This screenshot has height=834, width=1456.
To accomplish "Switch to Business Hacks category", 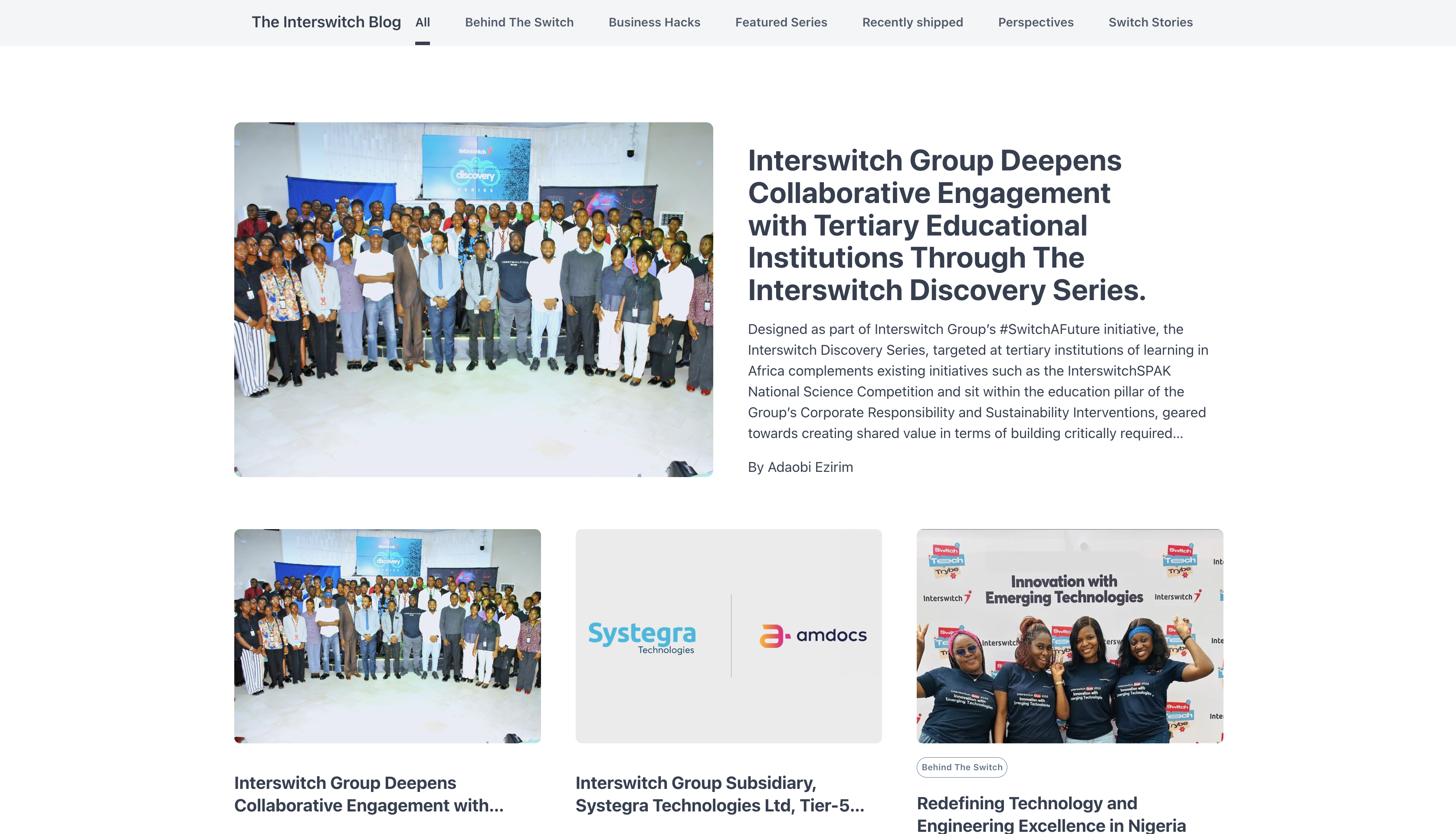I will [x=654, y=23].
